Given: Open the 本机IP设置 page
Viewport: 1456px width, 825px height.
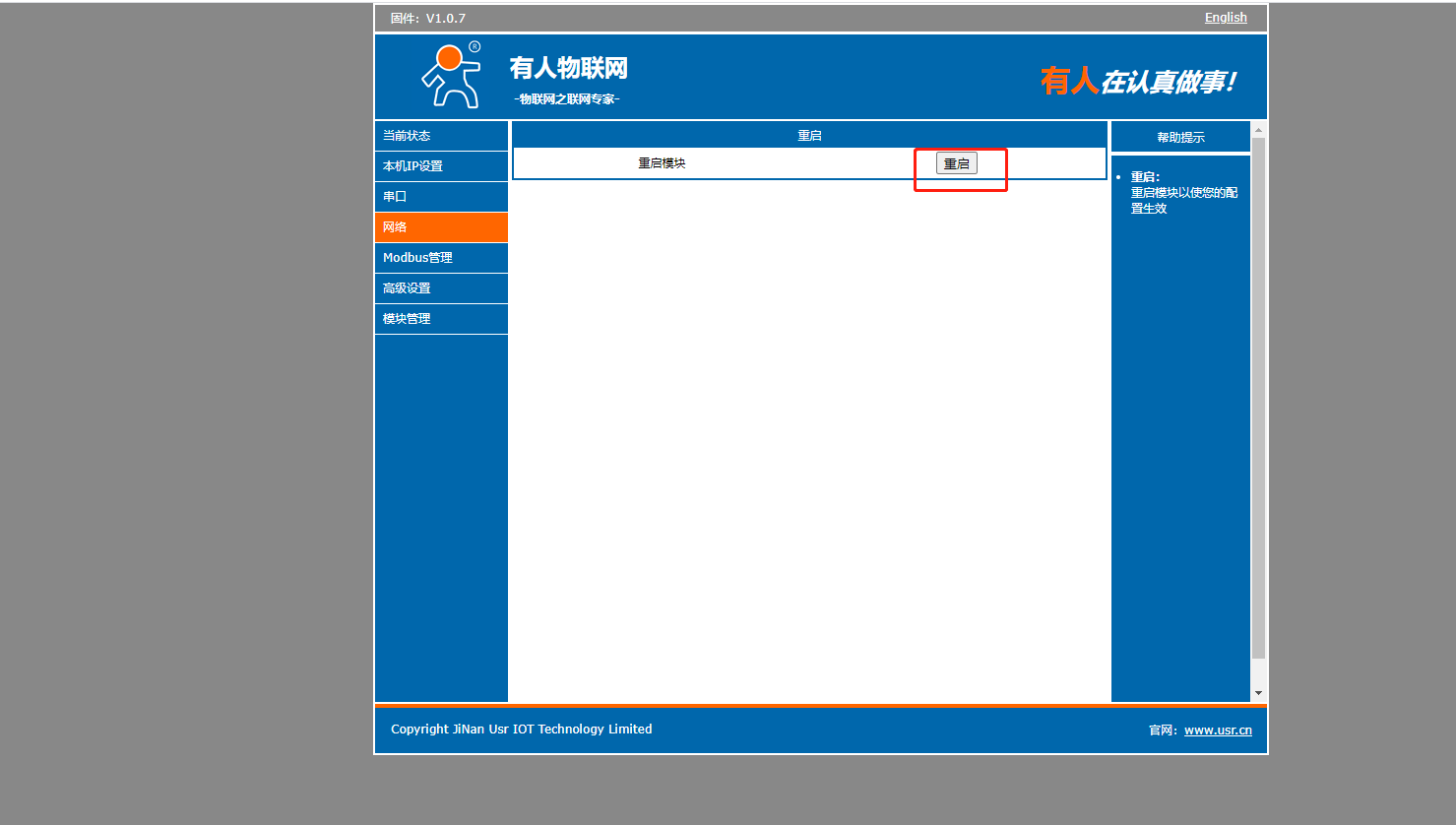Looking at the screenshot, I should [412, 166].
